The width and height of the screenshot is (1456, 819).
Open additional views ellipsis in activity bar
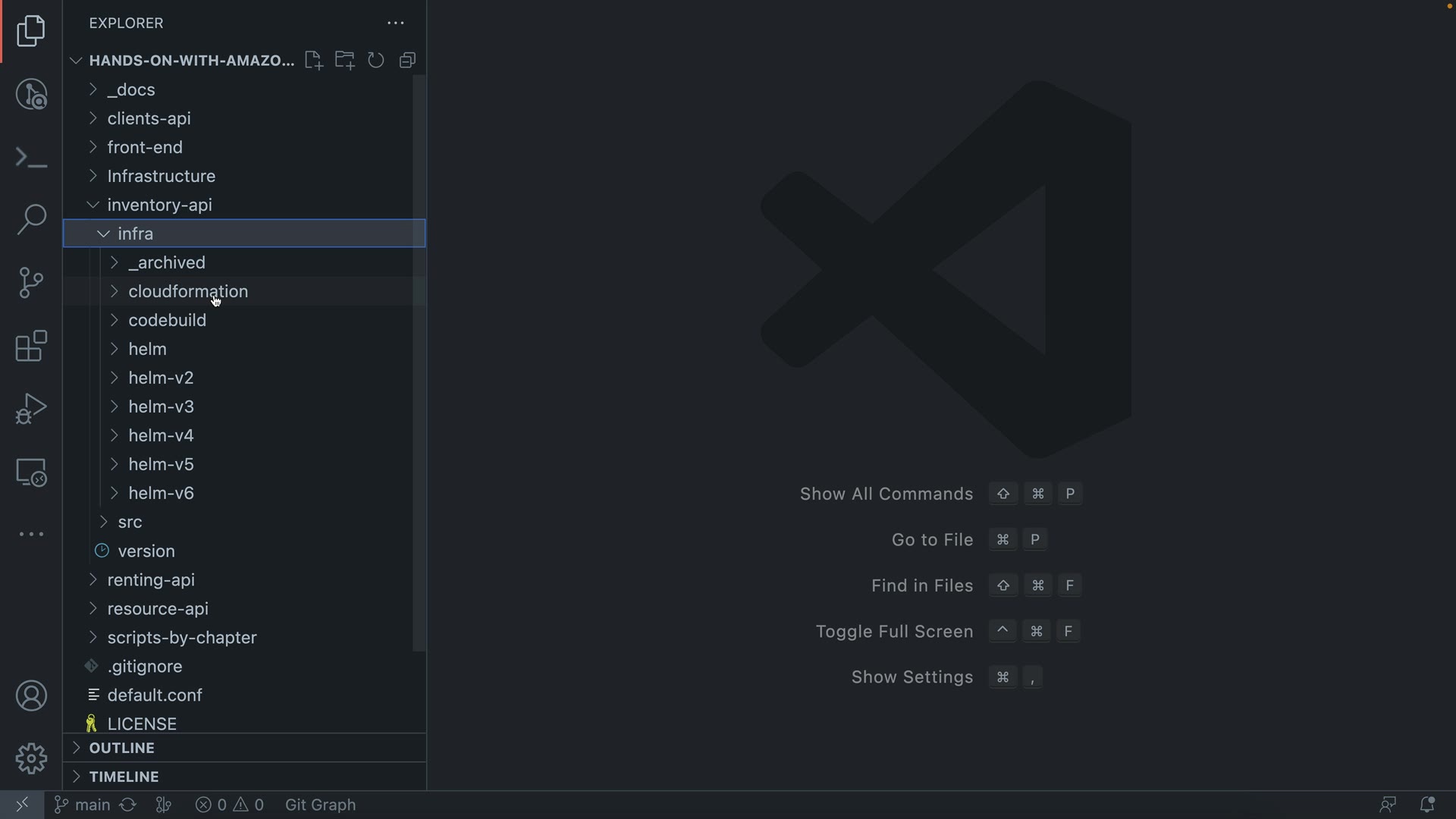pyautogui.click(x=31, y=535)
